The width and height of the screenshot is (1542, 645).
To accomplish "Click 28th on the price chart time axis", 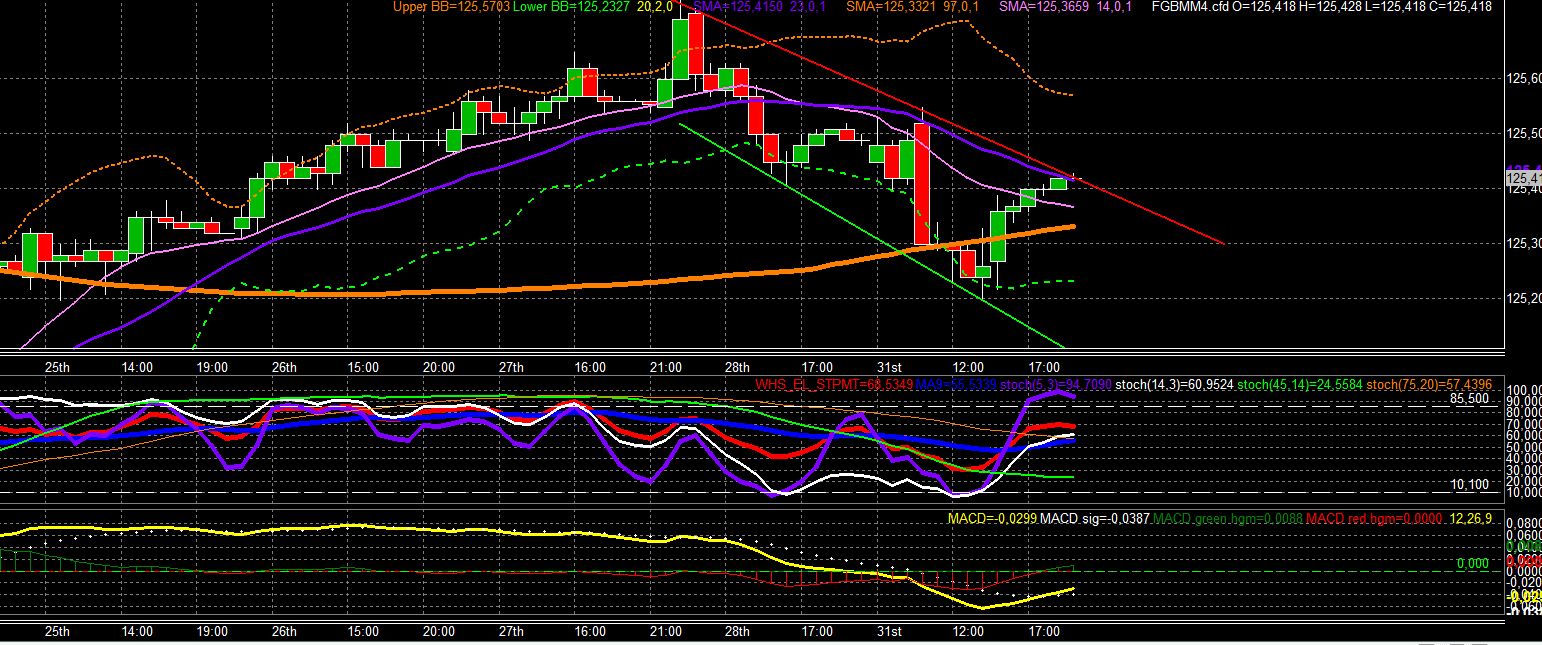I will [x=737, y=367].
